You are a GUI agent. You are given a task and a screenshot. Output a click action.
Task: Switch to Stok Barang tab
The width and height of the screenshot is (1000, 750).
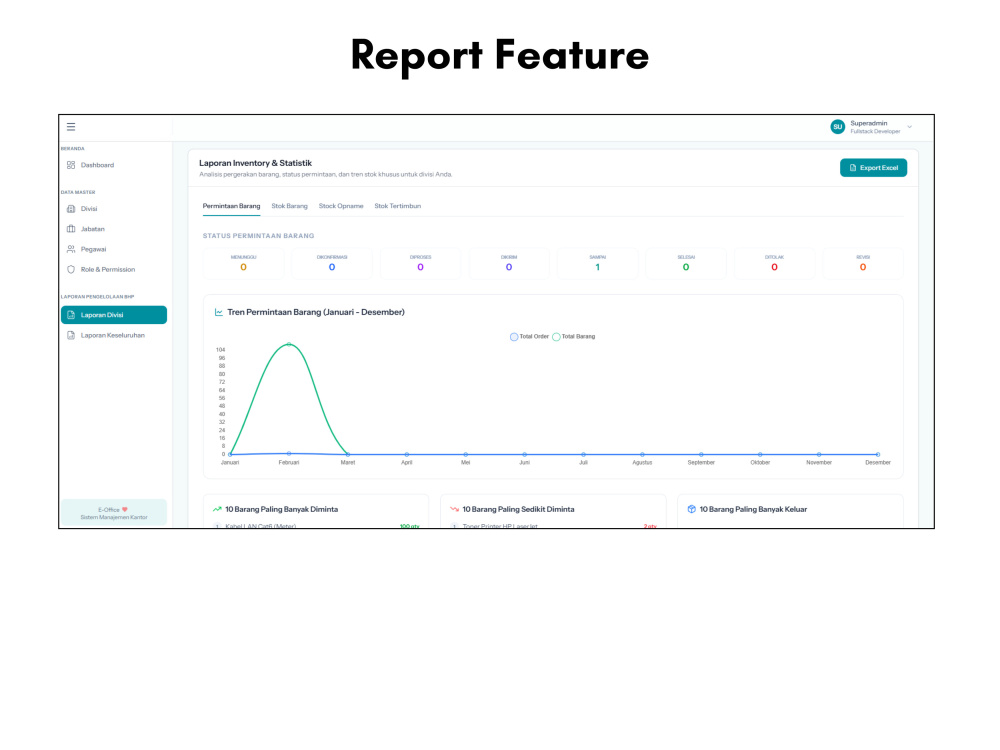[x=290, y=206]
